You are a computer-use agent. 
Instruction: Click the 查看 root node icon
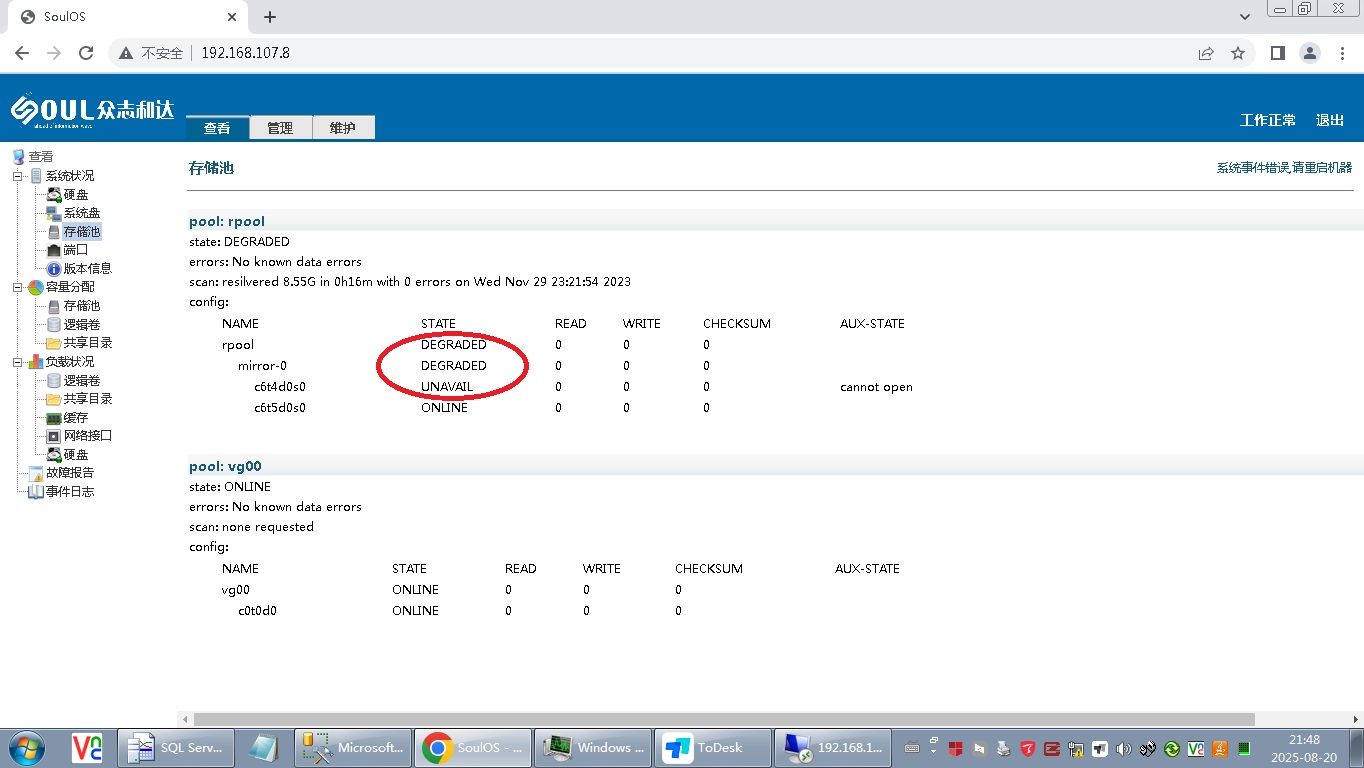pyautogui.click(x=19, y=157)
